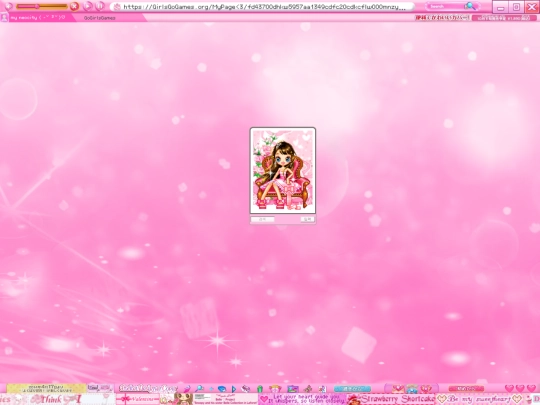Viewport: 540px width, 405px height.
Task: Click the magnifying glass icon in bottom toolbar
Action: coord(199,389)
